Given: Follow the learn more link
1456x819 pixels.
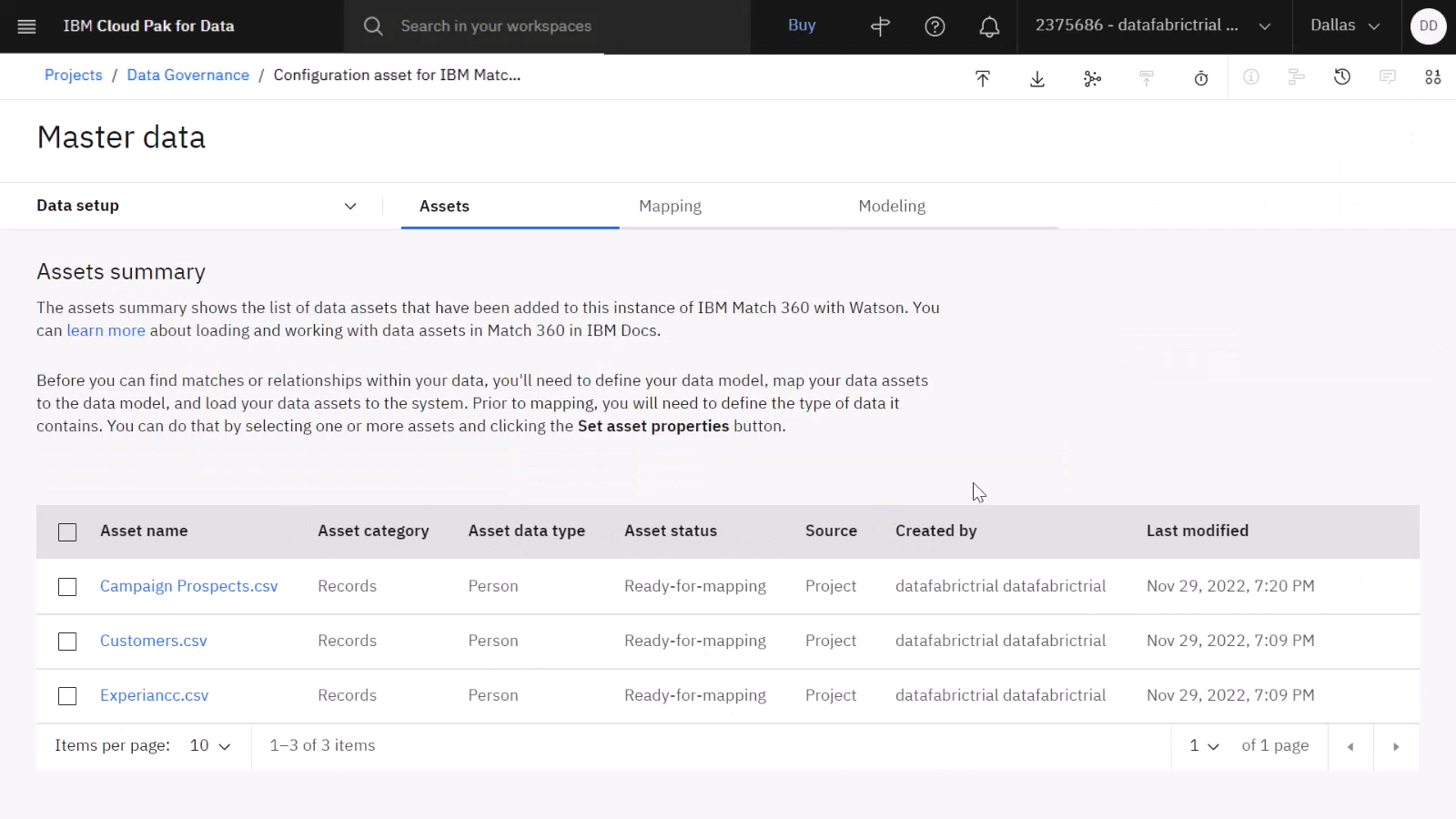Looking at the screenshot, I should coord(106,330).
